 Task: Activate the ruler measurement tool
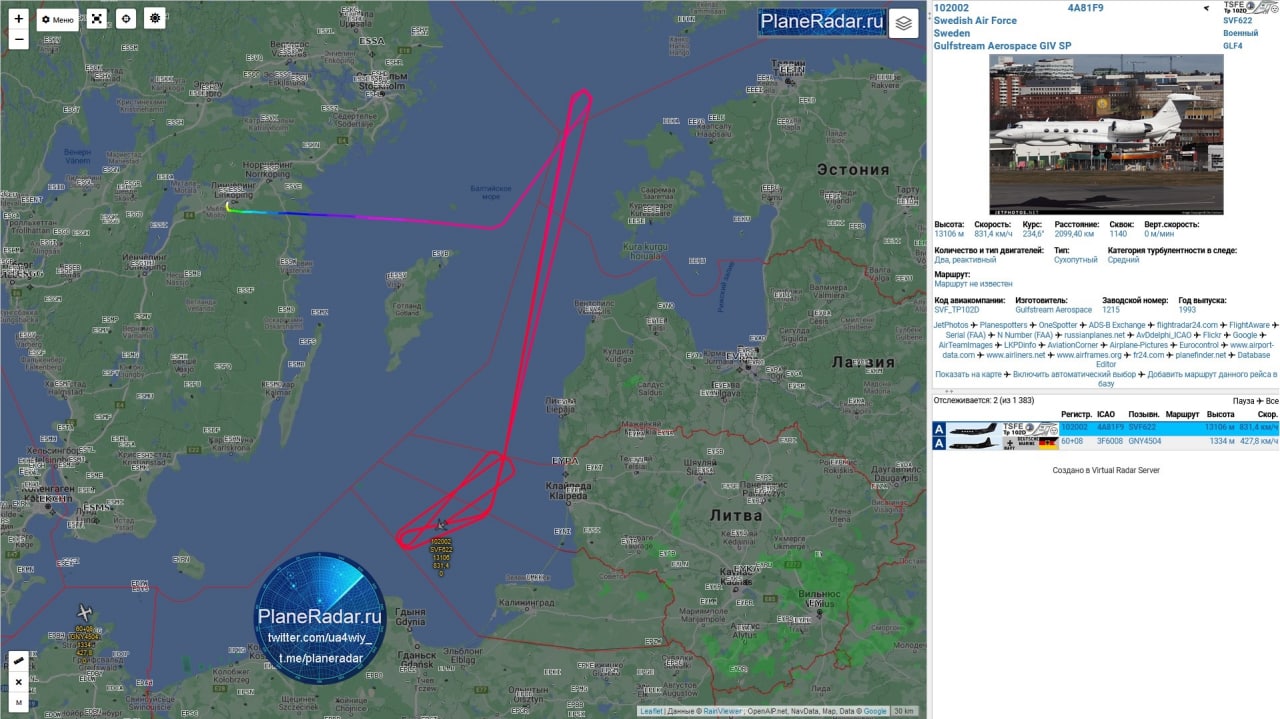pyautogui.click(x=19, y=661)
